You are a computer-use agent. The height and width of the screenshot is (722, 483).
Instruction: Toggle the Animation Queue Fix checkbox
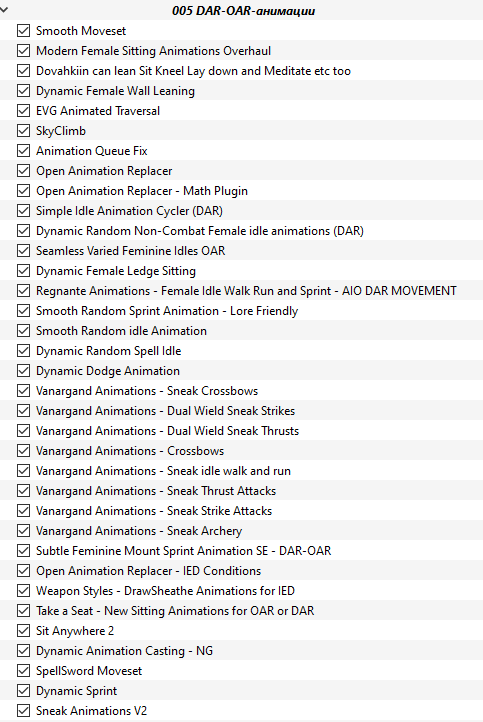tap(23, 151)
